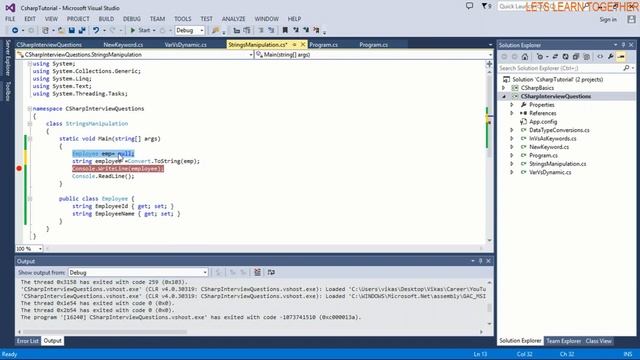Expand the CSharpBasics project node
The height and width of the screenshot is (360, 640).
503,88
